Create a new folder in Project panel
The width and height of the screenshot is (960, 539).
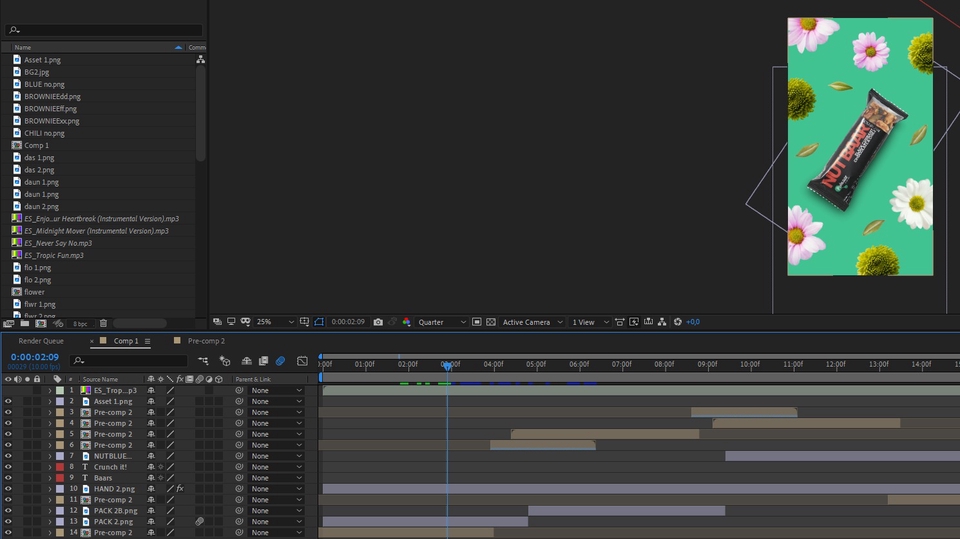click(24, 323)
